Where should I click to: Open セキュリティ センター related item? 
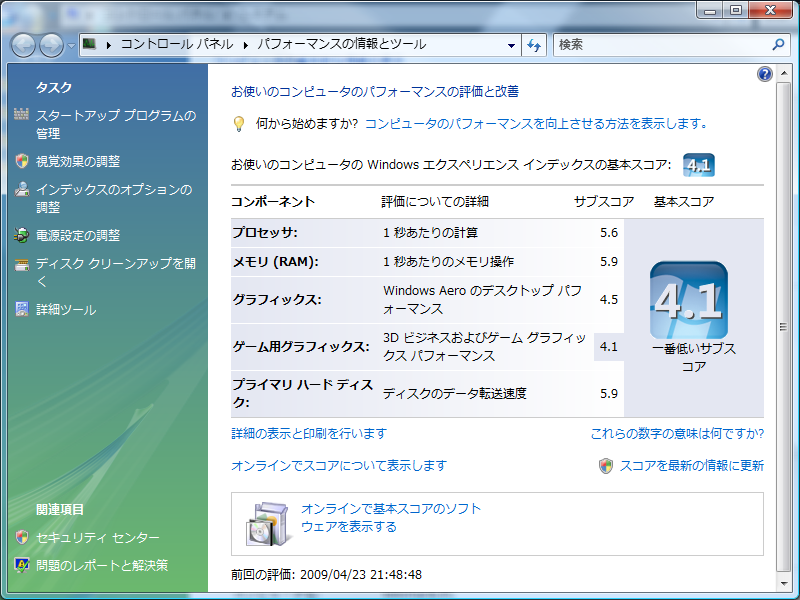[97, 537]
